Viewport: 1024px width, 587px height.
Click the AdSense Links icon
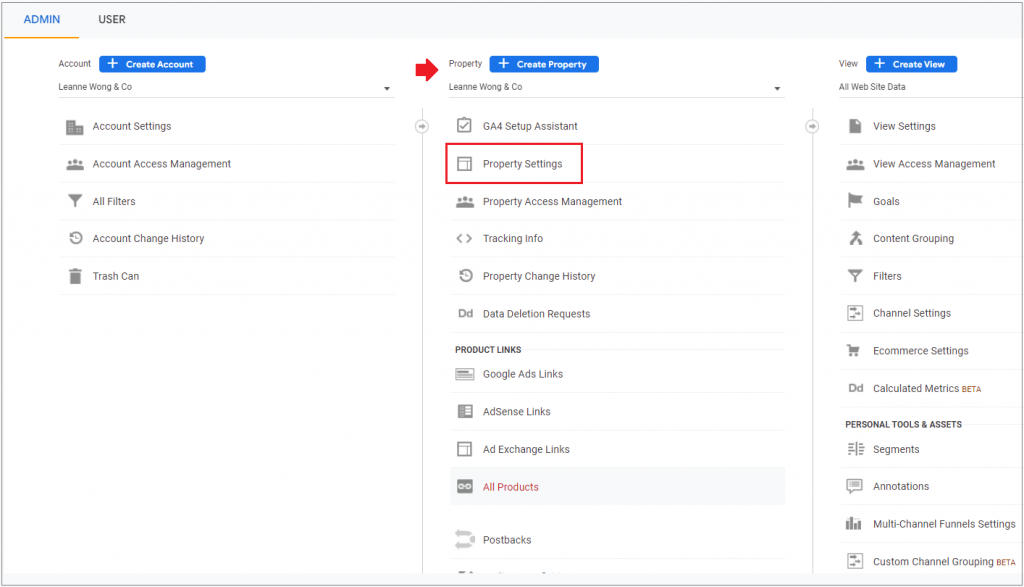point(464,411)
